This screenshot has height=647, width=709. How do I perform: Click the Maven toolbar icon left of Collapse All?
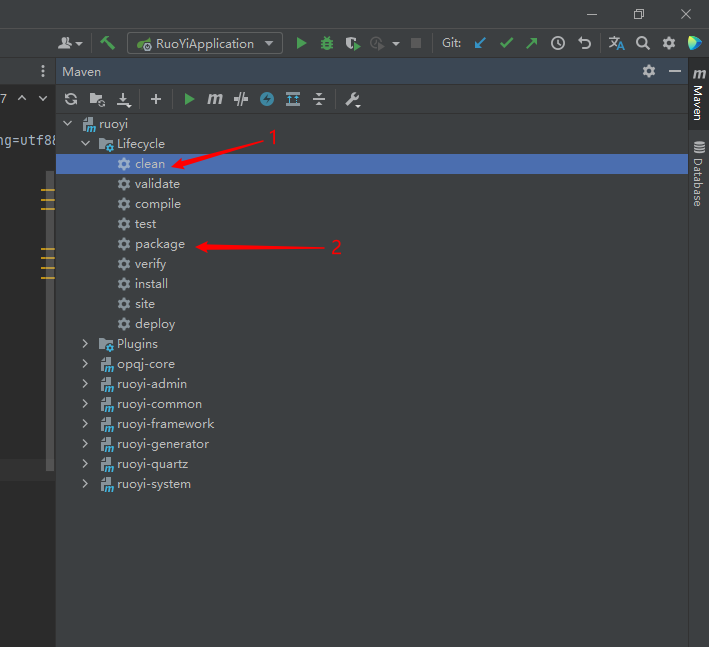(293, 99)
